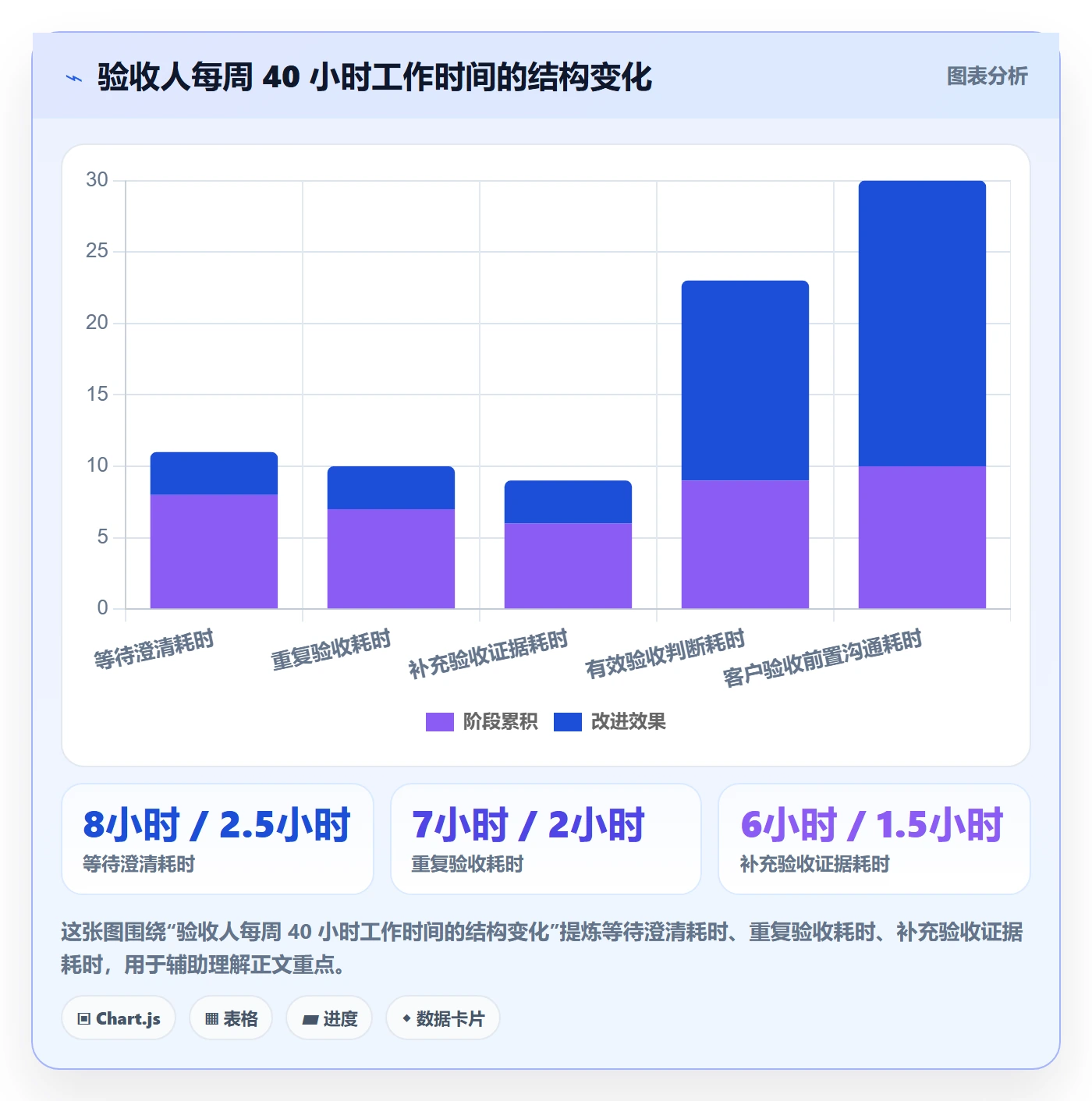This screenshot has height=1101, width=1092.
Task: Click the 等待澄清耗时 caption in first card
Action: 139,864
